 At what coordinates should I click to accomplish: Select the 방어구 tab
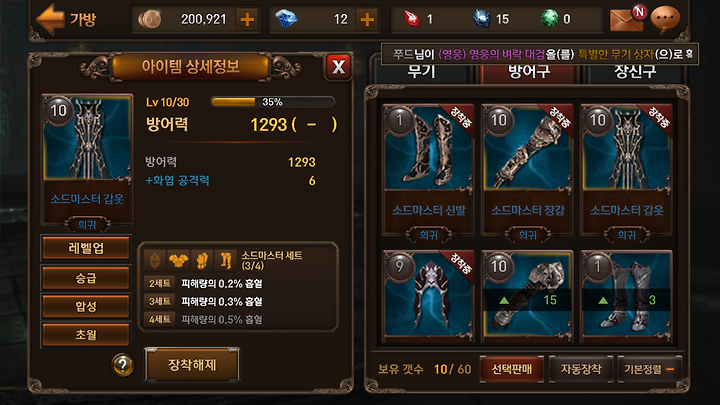coord(529,73)
